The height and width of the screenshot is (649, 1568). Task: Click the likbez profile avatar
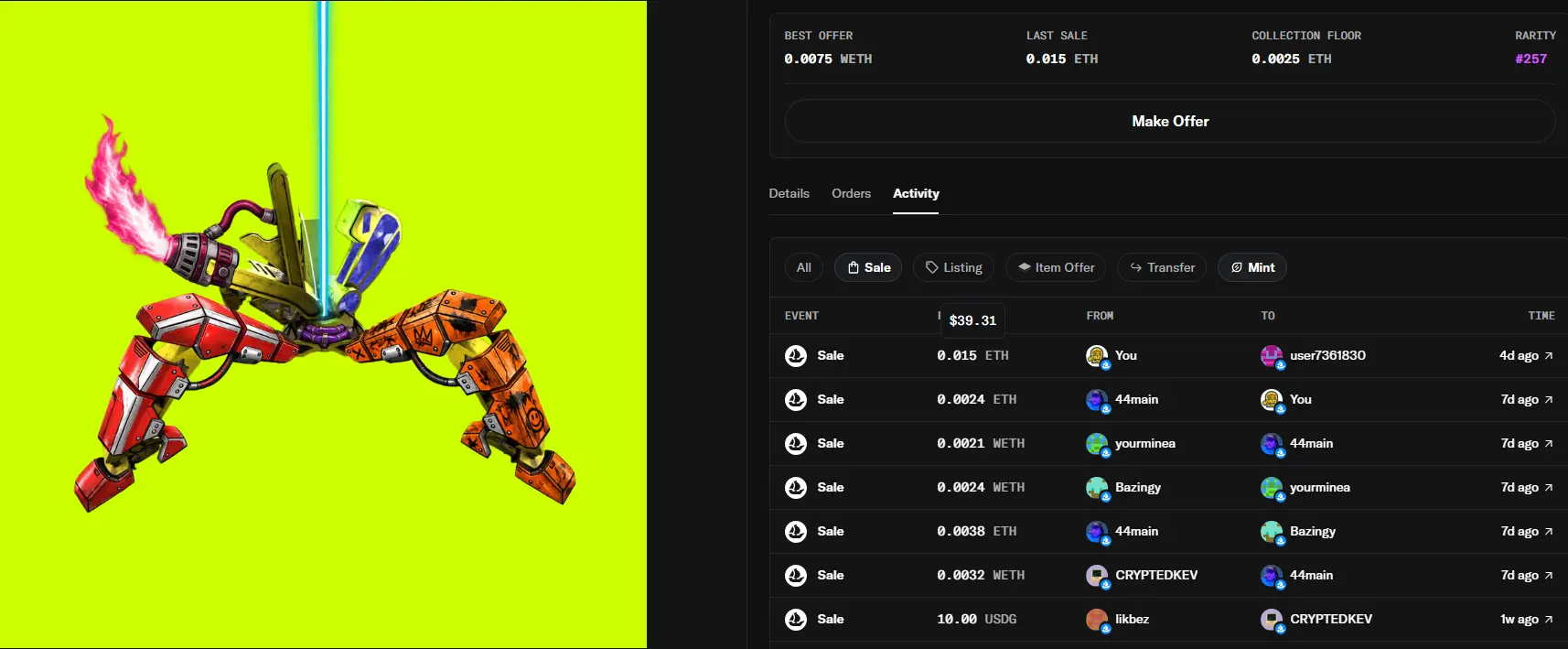coord(1097,620)
